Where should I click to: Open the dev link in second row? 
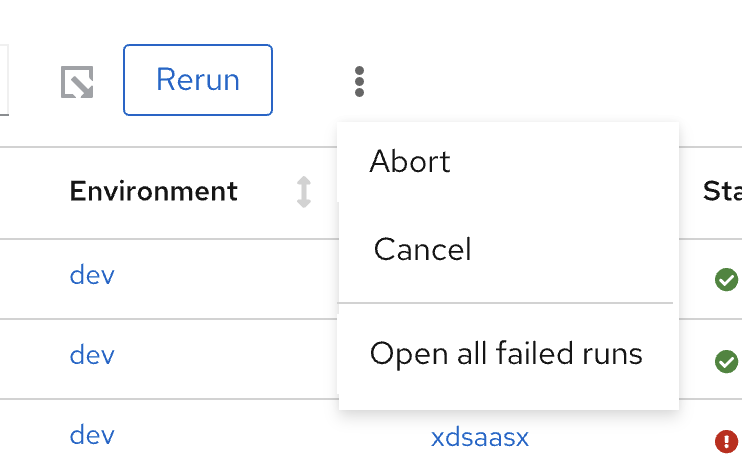point(92,355)
